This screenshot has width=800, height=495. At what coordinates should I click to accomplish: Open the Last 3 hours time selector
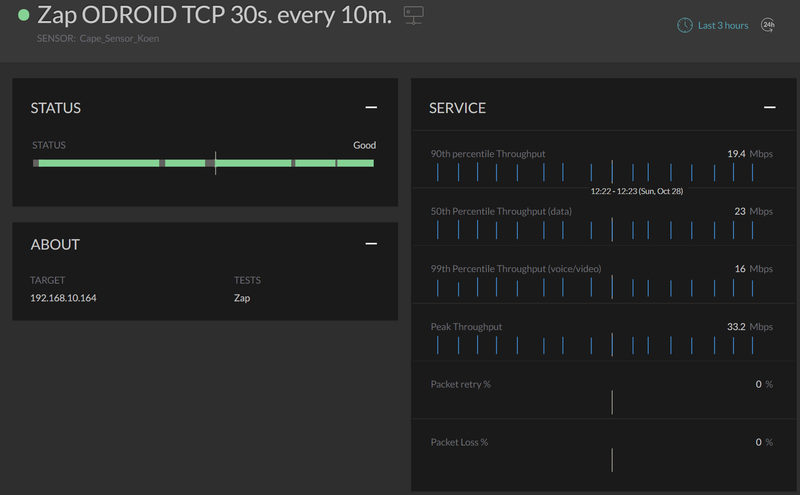[x=723, y=26]
